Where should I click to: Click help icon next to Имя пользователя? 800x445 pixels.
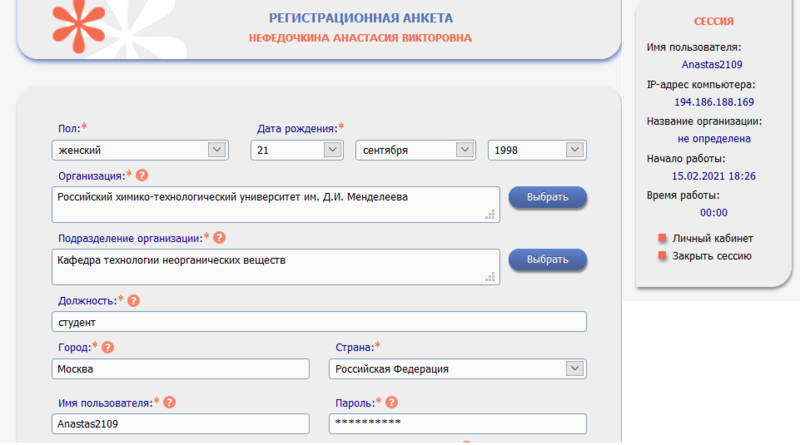point(169,402)
